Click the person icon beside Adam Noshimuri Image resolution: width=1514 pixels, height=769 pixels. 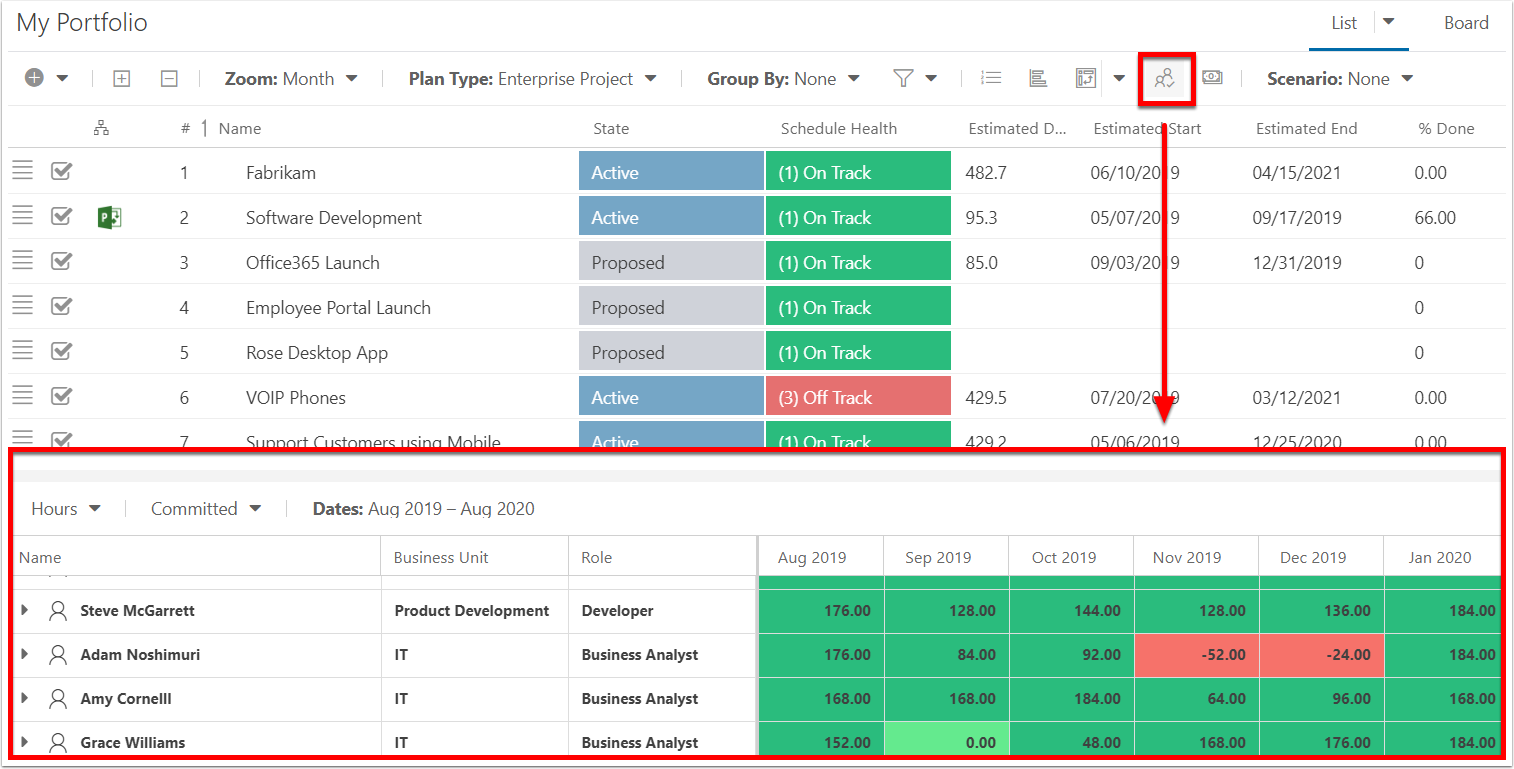pyautogui.click(x=58, y=654)
